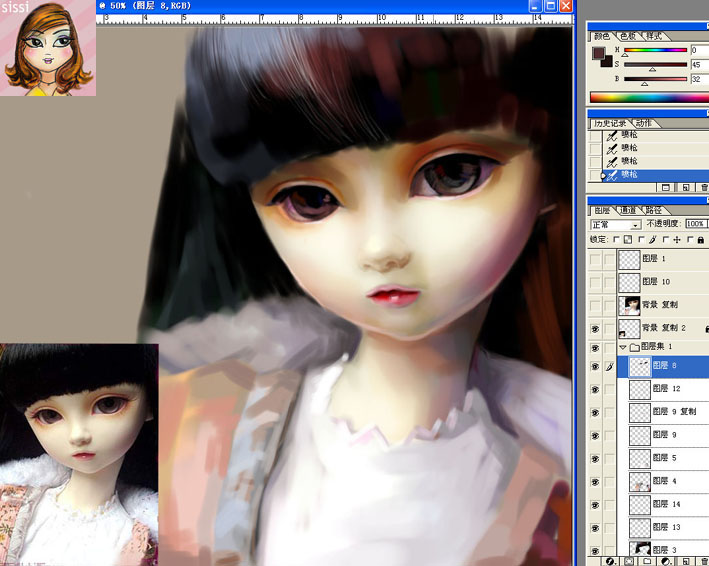Click the add layer style icon
This screenshot has height=566, width=709.
click(610, 562)
